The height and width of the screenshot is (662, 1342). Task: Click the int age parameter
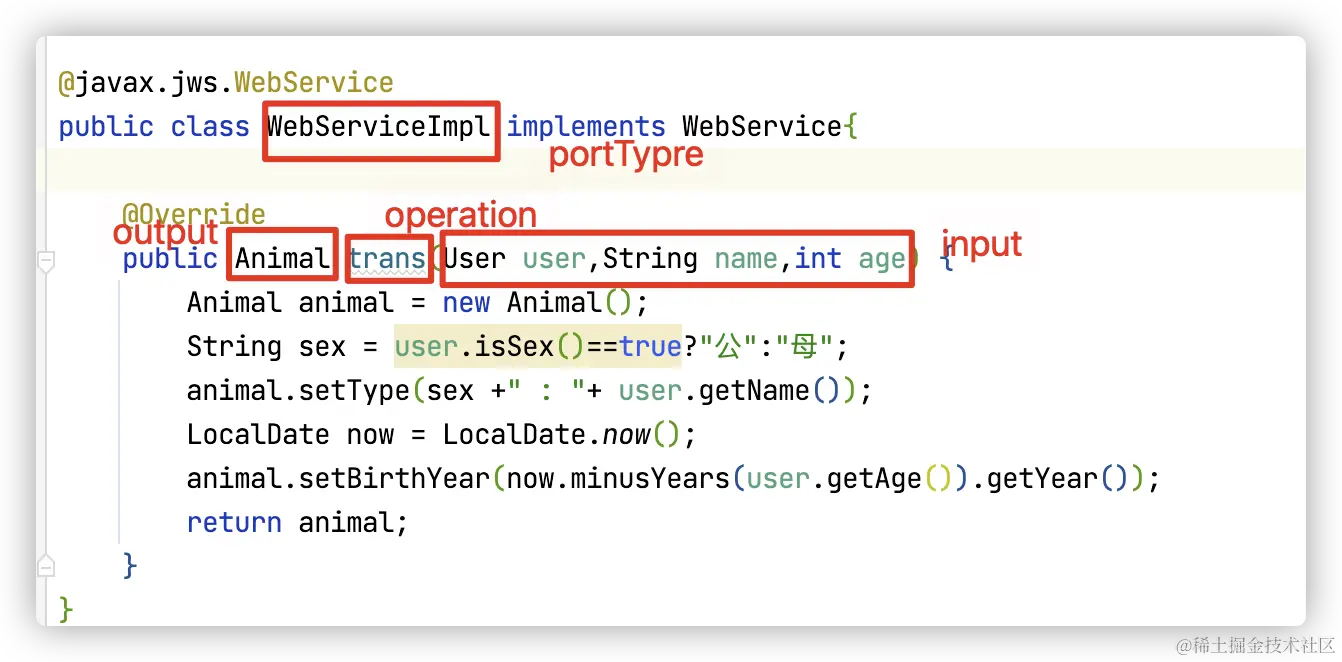point(850,259)
